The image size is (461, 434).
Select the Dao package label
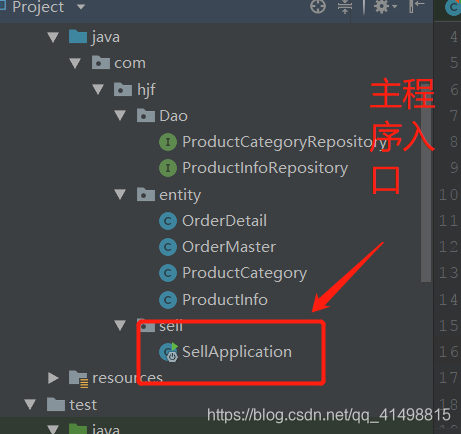[x=173, y=116]
